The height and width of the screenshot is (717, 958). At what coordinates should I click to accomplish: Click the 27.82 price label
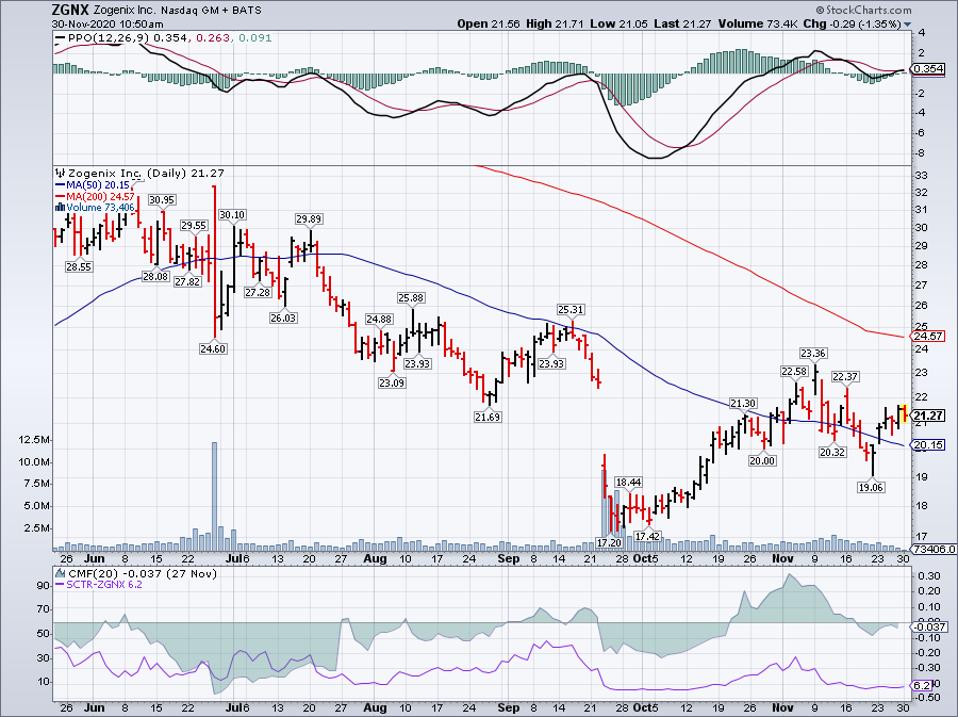coord(187,282)
